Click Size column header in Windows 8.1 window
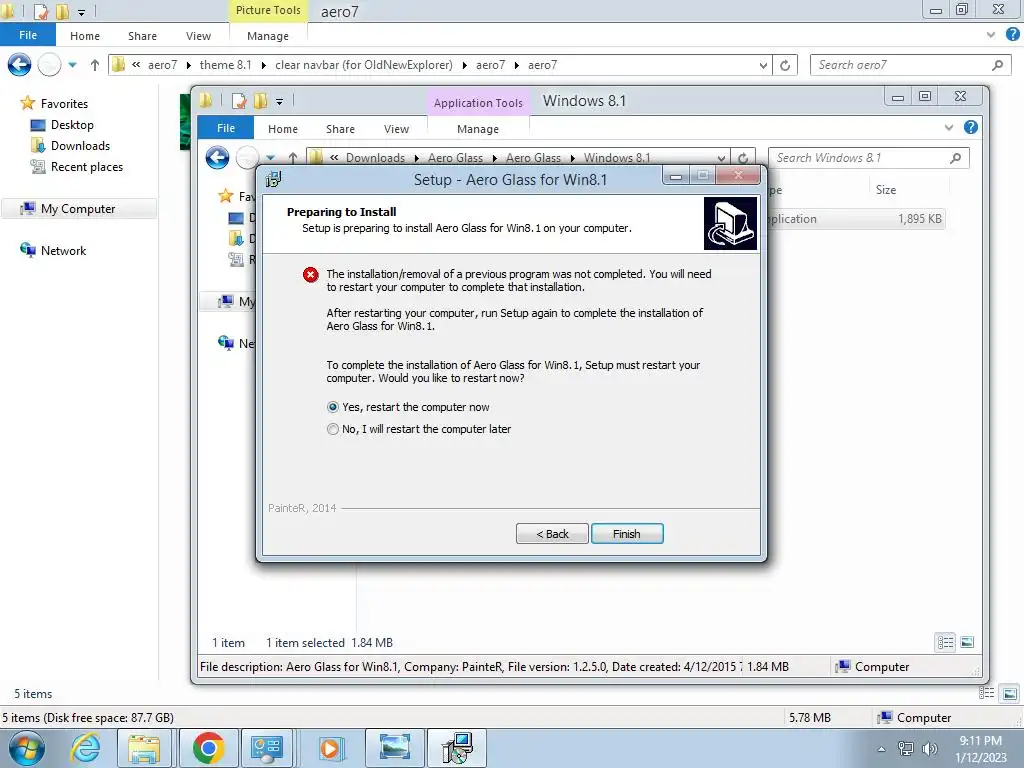This screenshot has height=768, width=1024. pyautogui.click(x=886, y=189)
